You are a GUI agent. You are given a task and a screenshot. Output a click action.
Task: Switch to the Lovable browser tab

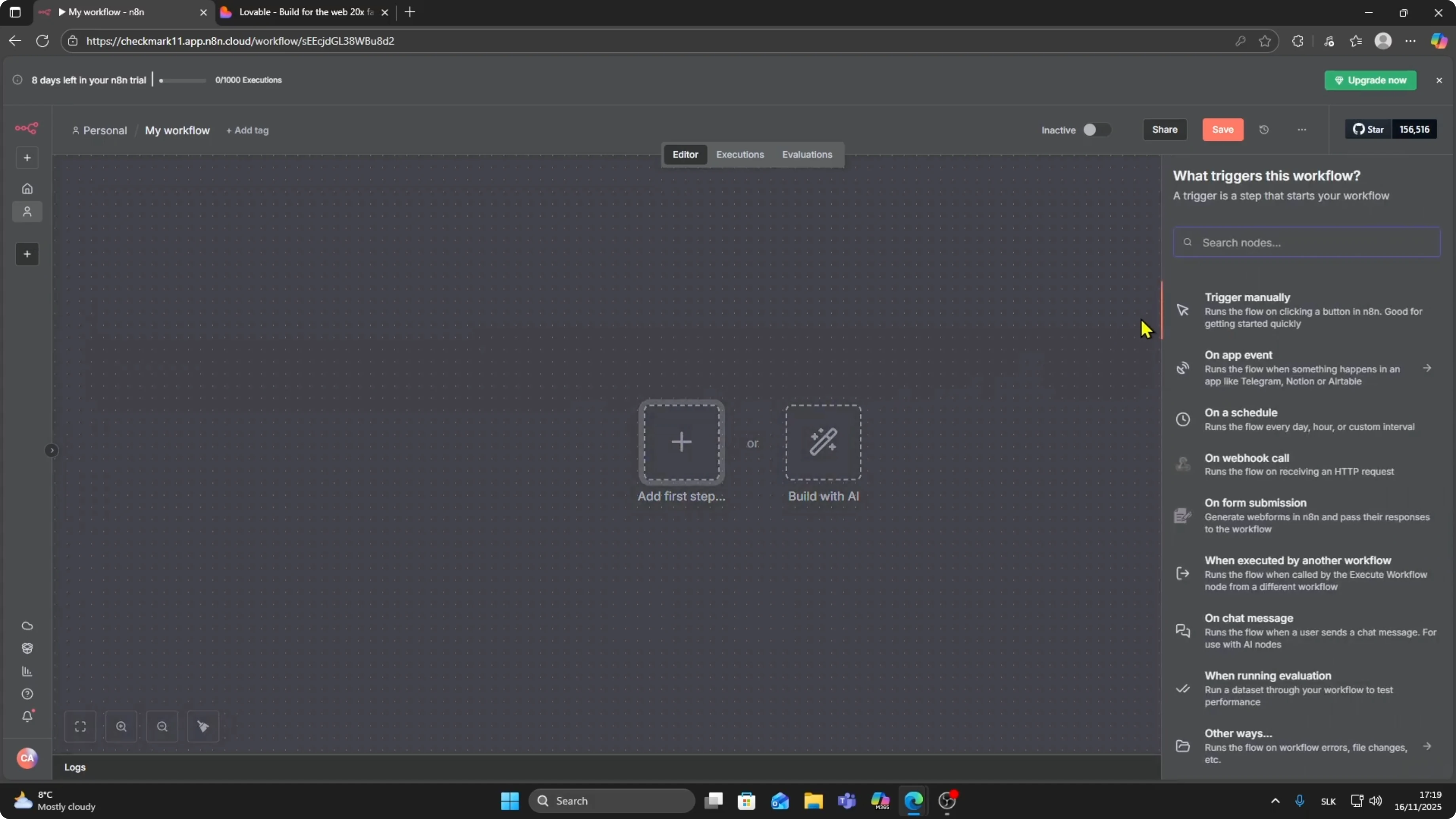pos(305,12)
